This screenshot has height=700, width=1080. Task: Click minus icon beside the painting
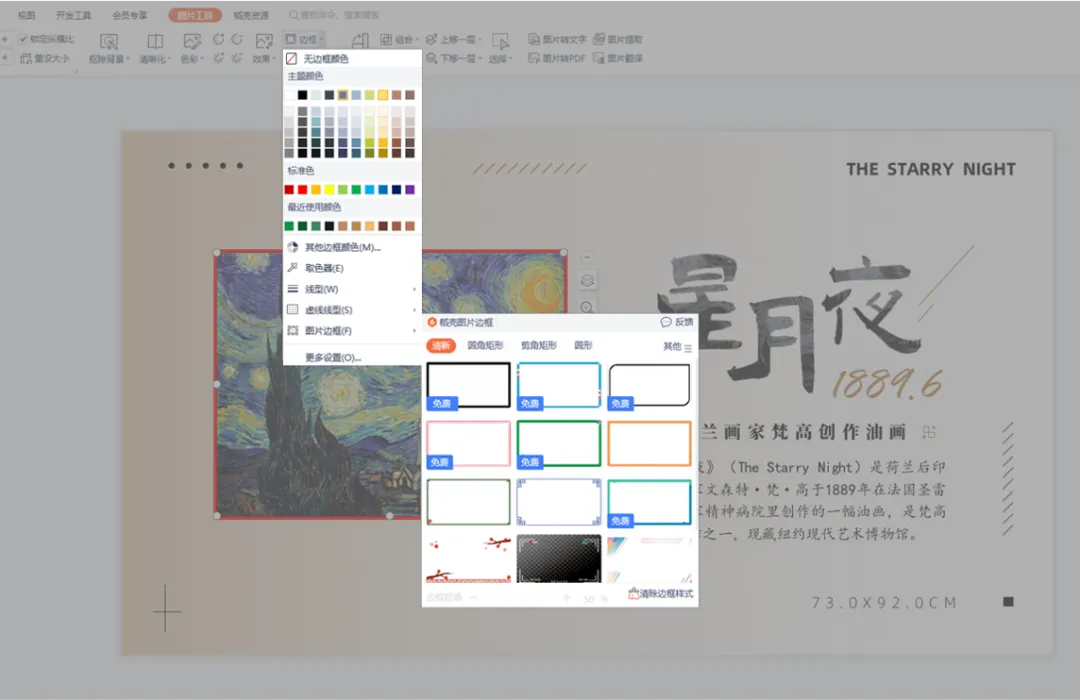click(587, 257)
